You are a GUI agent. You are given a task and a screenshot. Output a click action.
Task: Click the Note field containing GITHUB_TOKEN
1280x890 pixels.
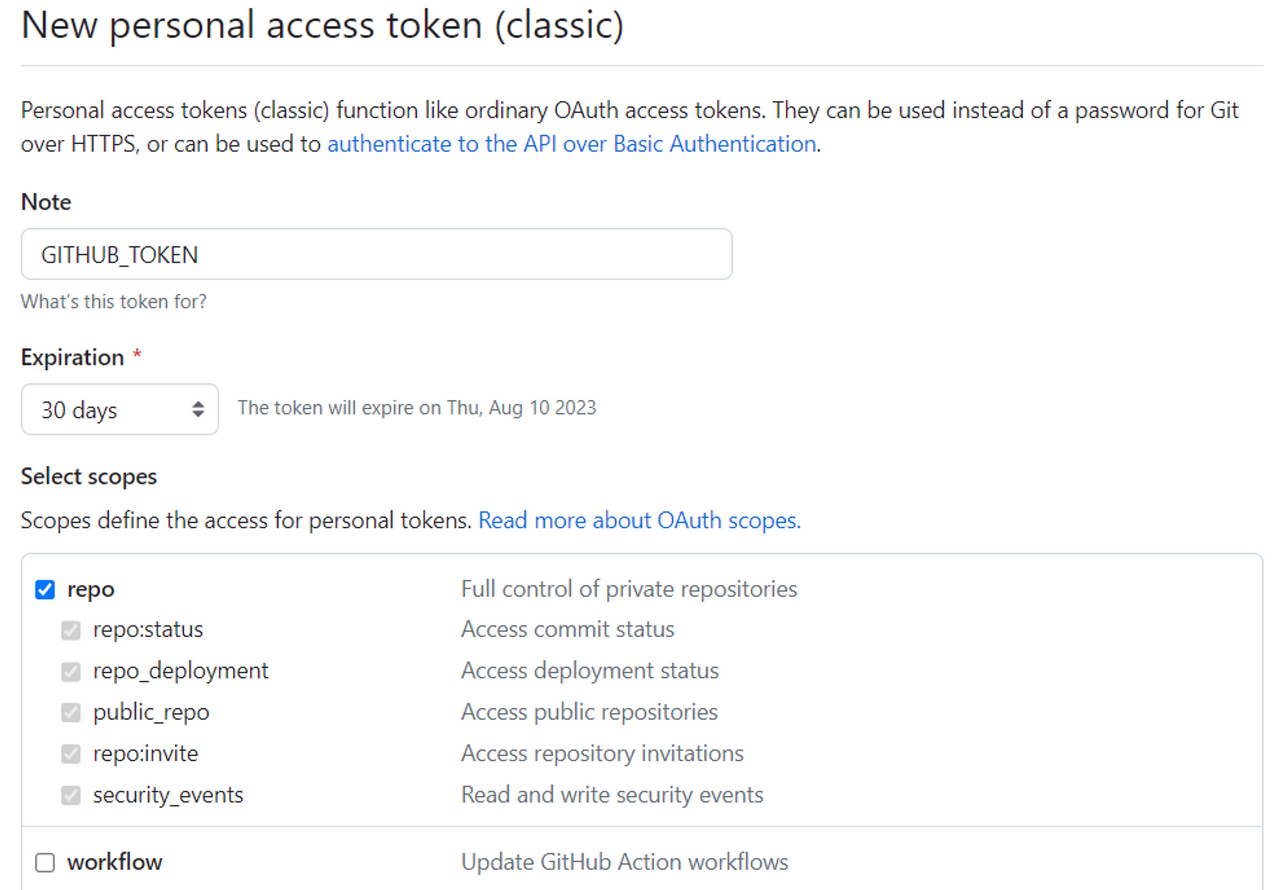coord(376,255)
